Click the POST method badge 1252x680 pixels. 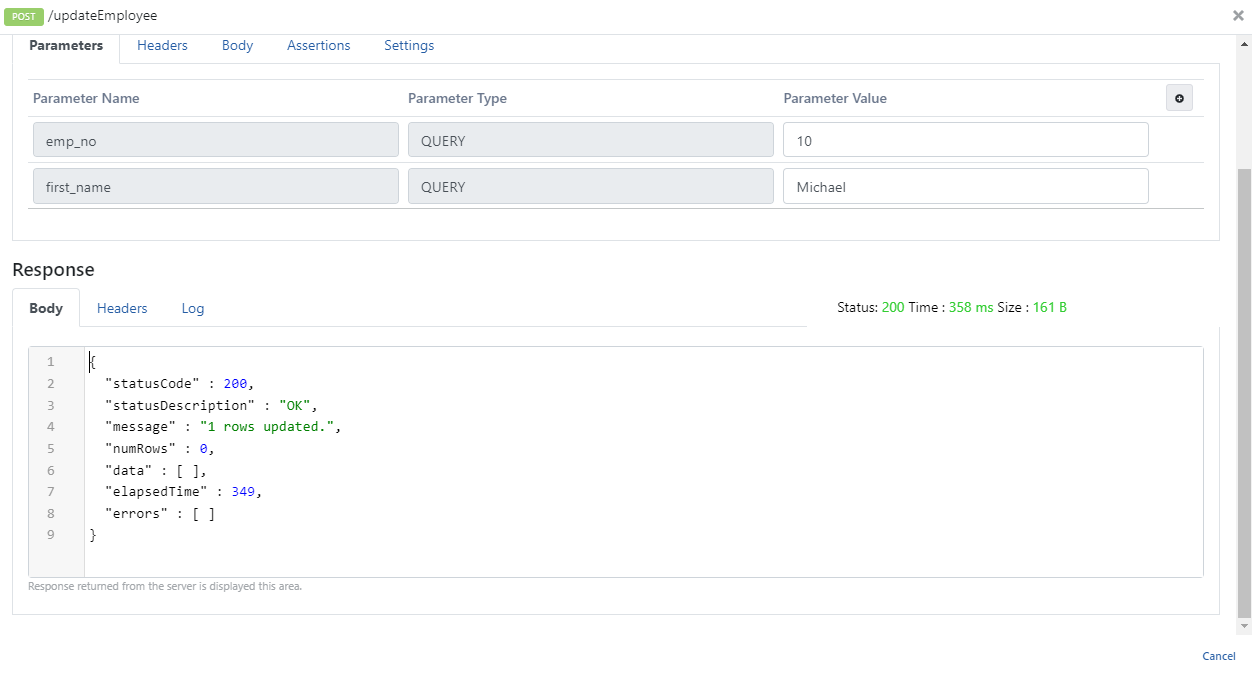(x=24, y=16)
